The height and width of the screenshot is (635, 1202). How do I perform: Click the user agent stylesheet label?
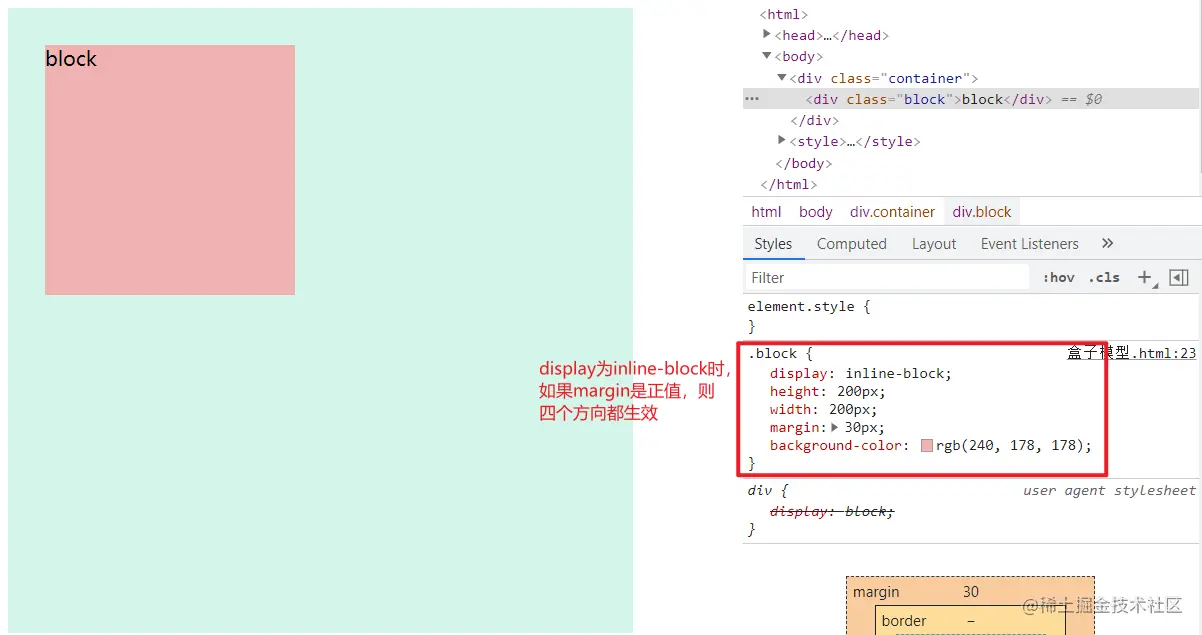point(1109,490)
